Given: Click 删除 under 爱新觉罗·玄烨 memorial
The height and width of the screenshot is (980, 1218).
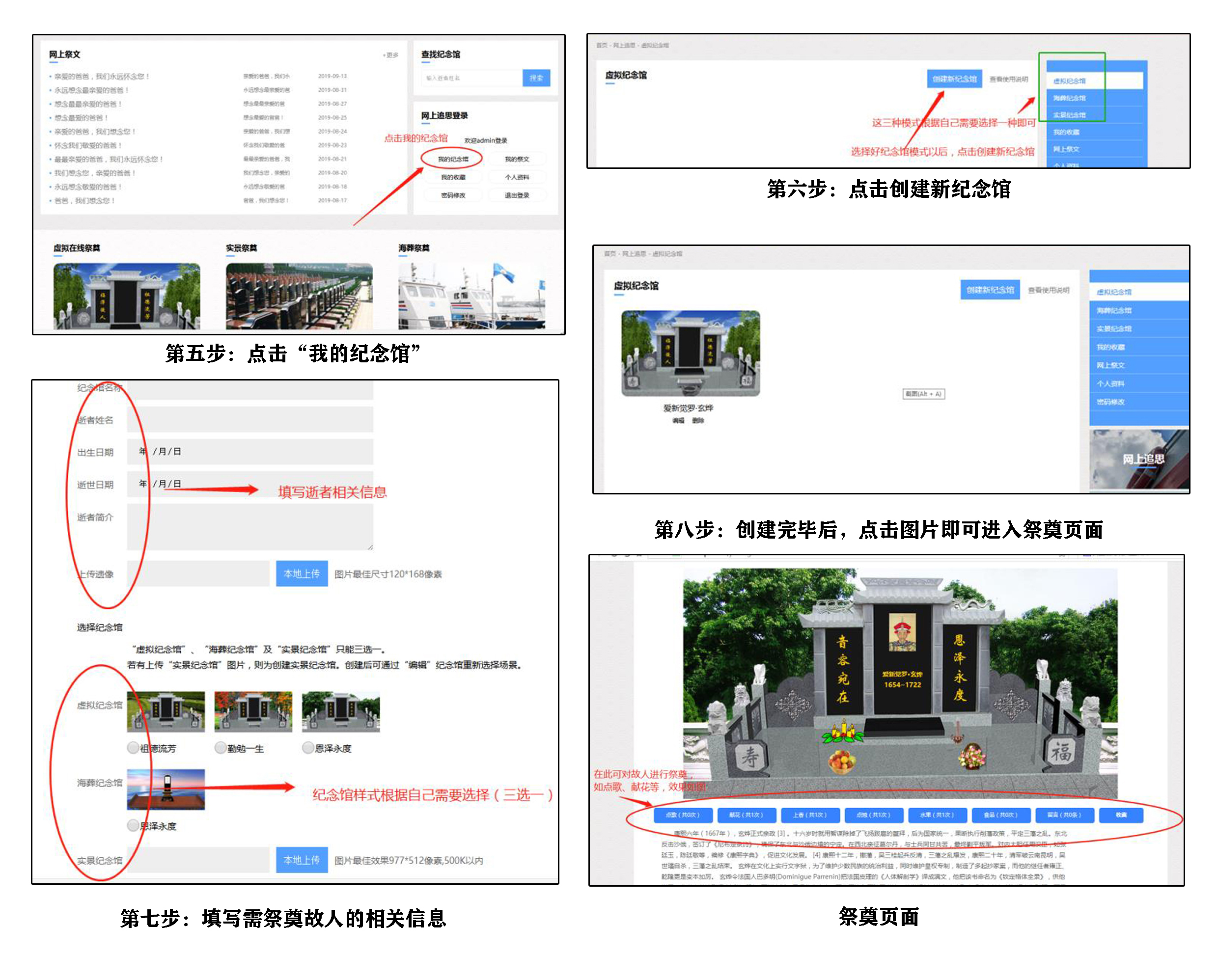Looking at the screenshot, I should click(698, 421).
